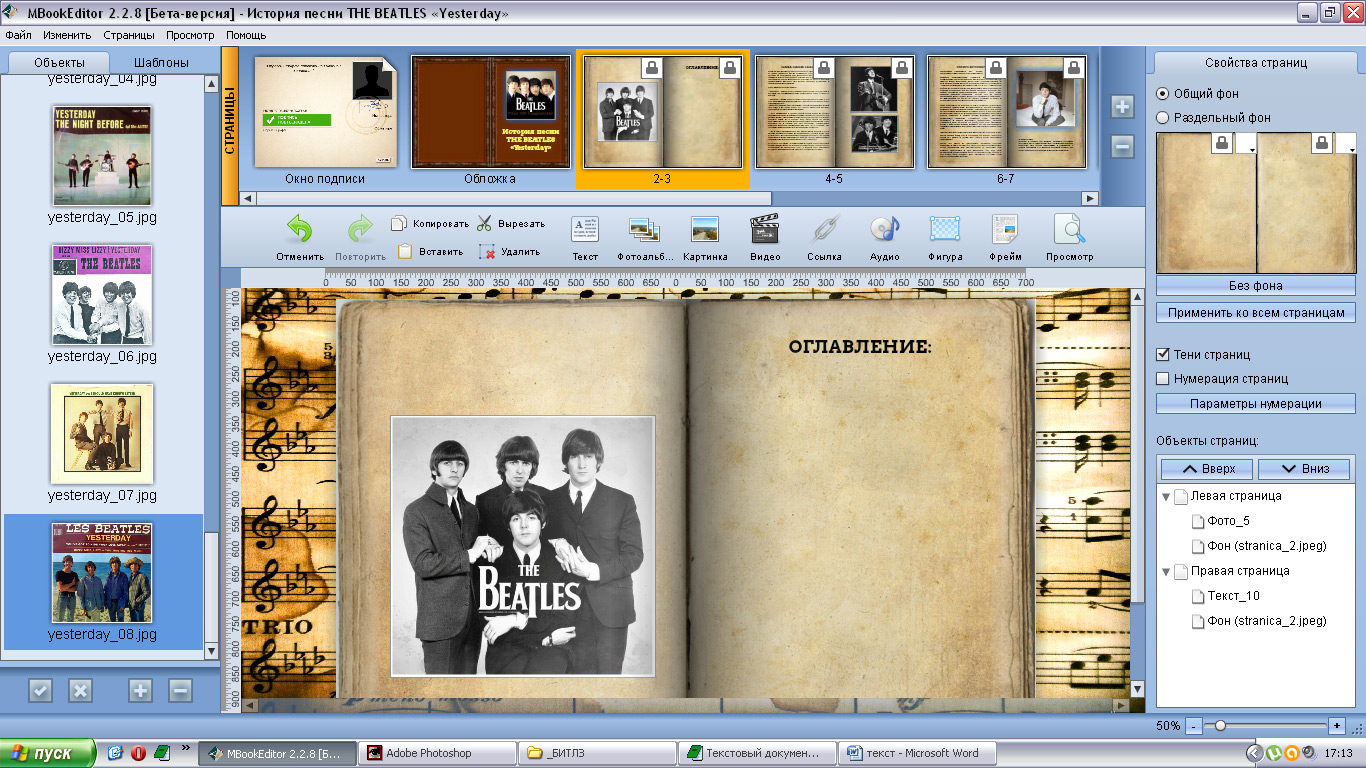Select yesterday_05.jpg thumbnail
Viewport: 1366px width, 768px height.
[102, 155]
